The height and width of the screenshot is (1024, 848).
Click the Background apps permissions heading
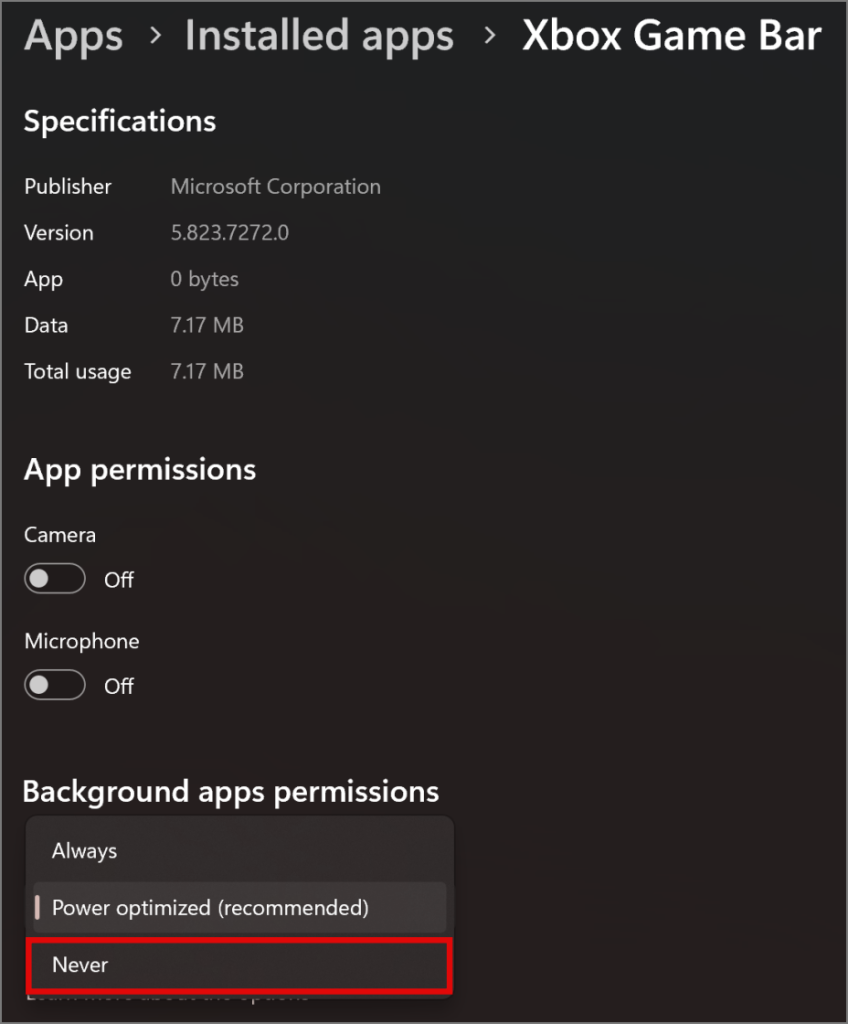231,792
